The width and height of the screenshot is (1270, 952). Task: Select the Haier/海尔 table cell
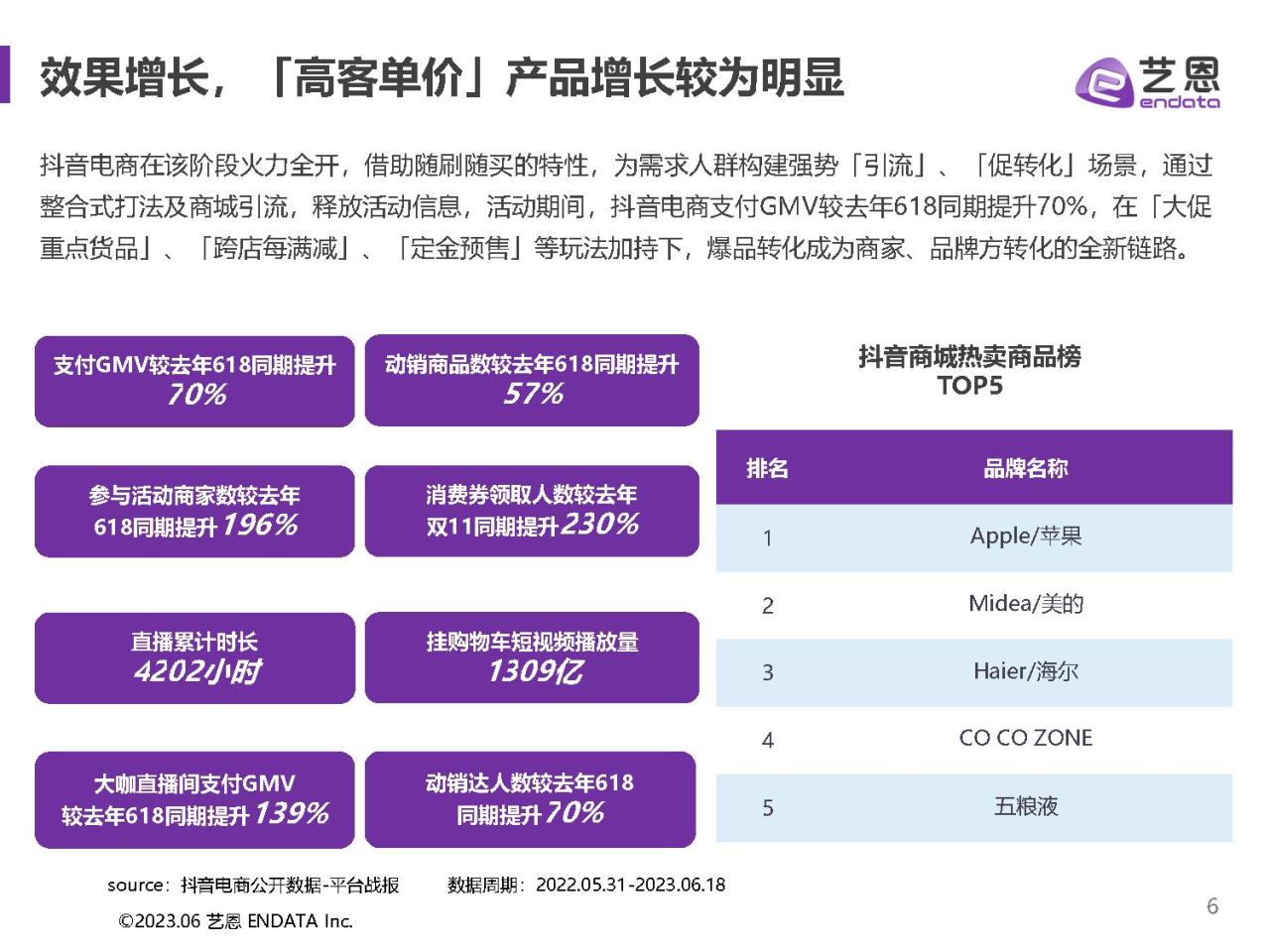1026,671
